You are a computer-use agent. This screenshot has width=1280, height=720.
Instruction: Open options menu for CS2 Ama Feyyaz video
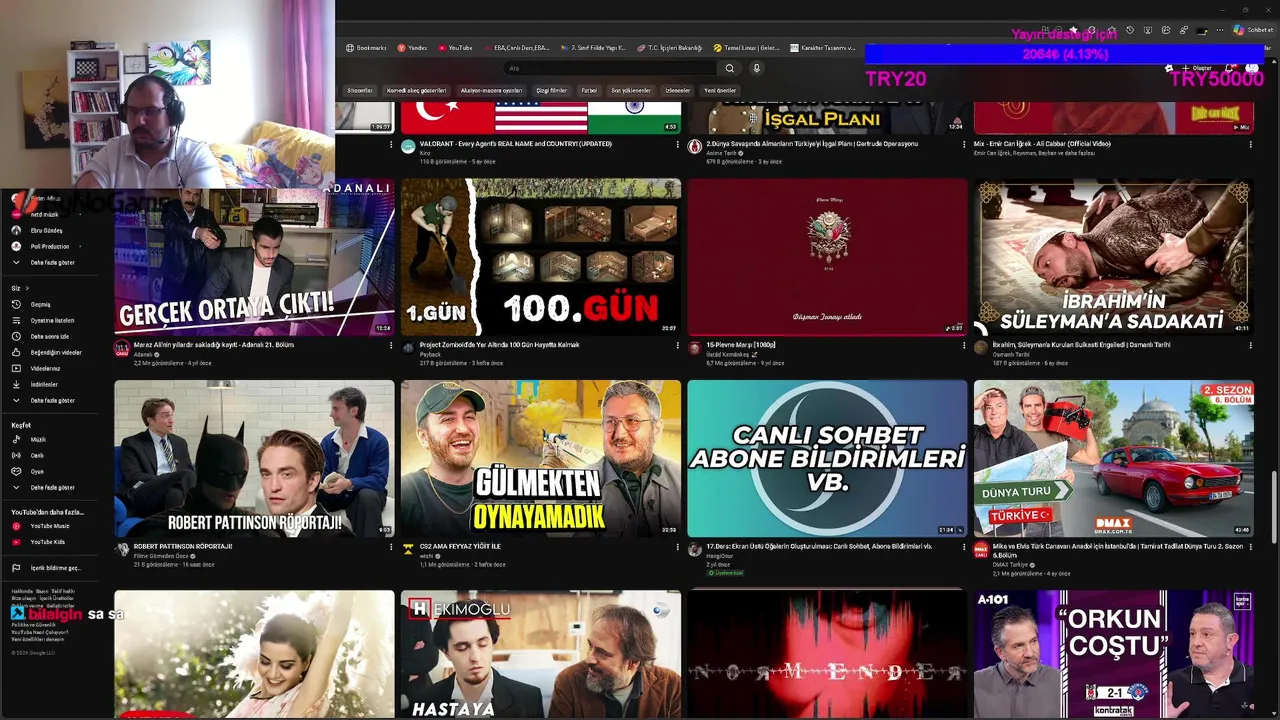click(x=677, y=547)
